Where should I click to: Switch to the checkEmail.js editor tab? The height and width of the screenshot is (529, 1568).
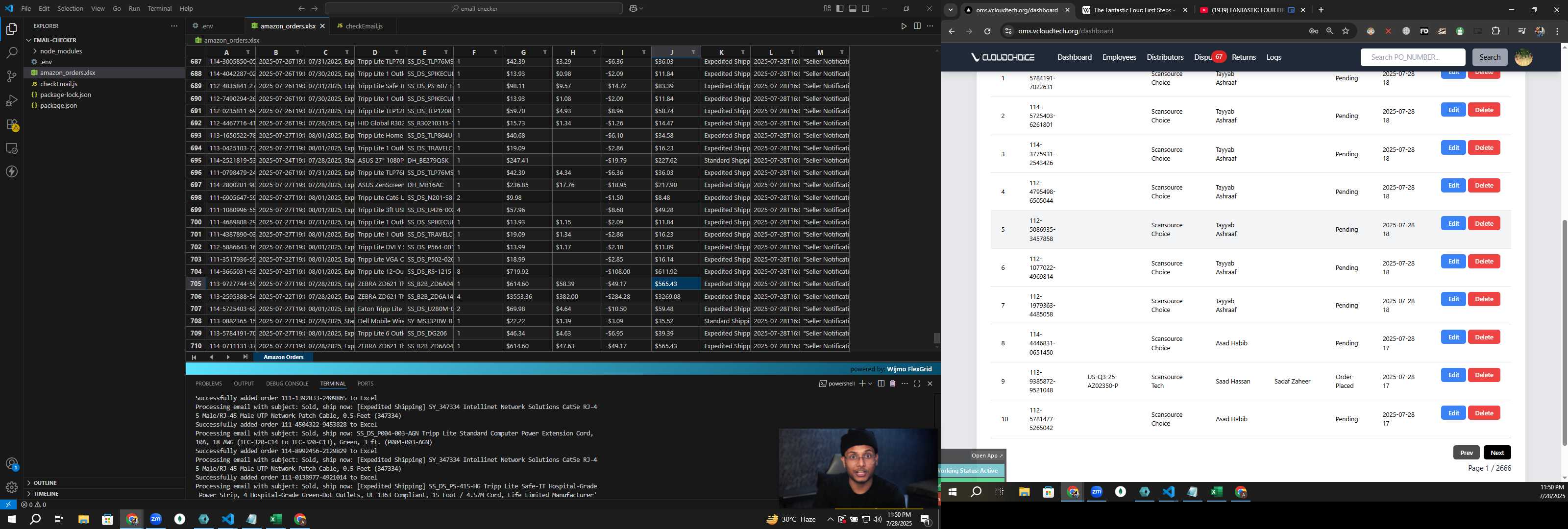click(364, 26)
